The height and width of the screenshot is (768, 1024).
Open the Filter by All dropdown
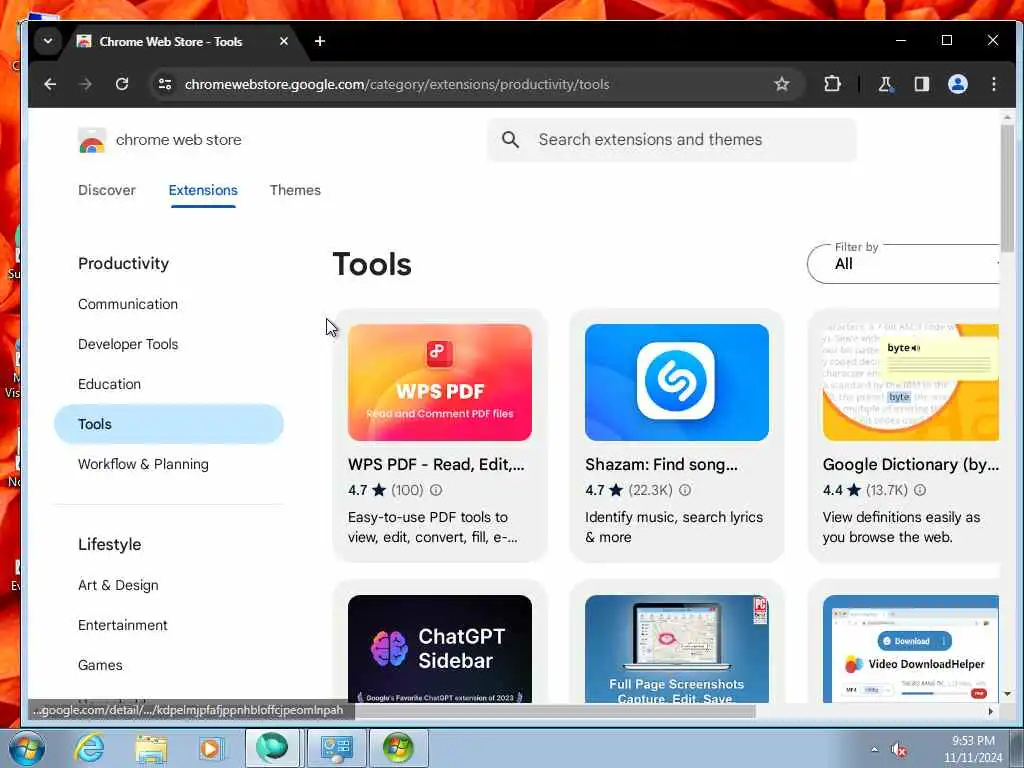point(903,264)
